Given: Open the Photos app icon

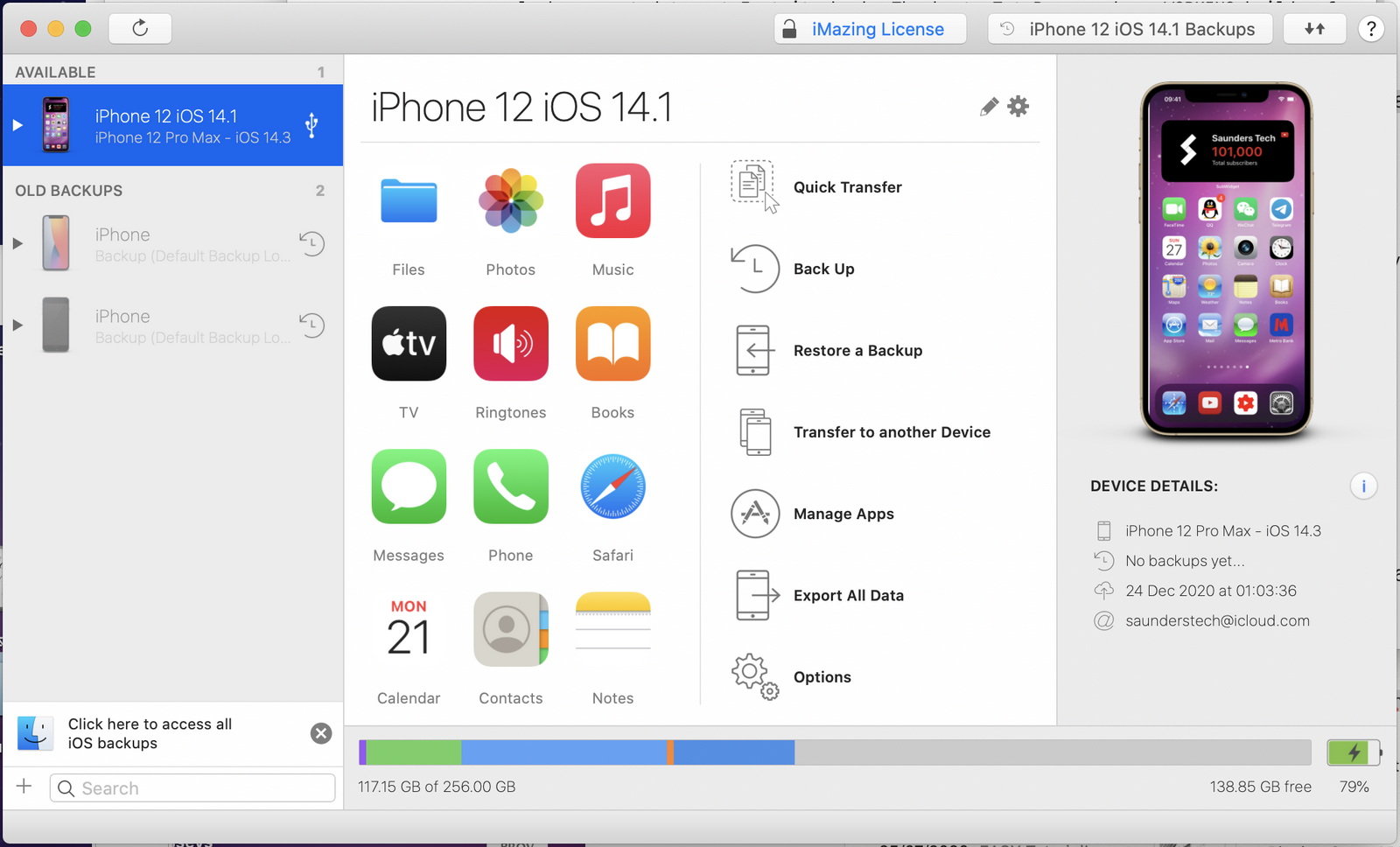Looking at the screenshot, I should pos(511,201).
